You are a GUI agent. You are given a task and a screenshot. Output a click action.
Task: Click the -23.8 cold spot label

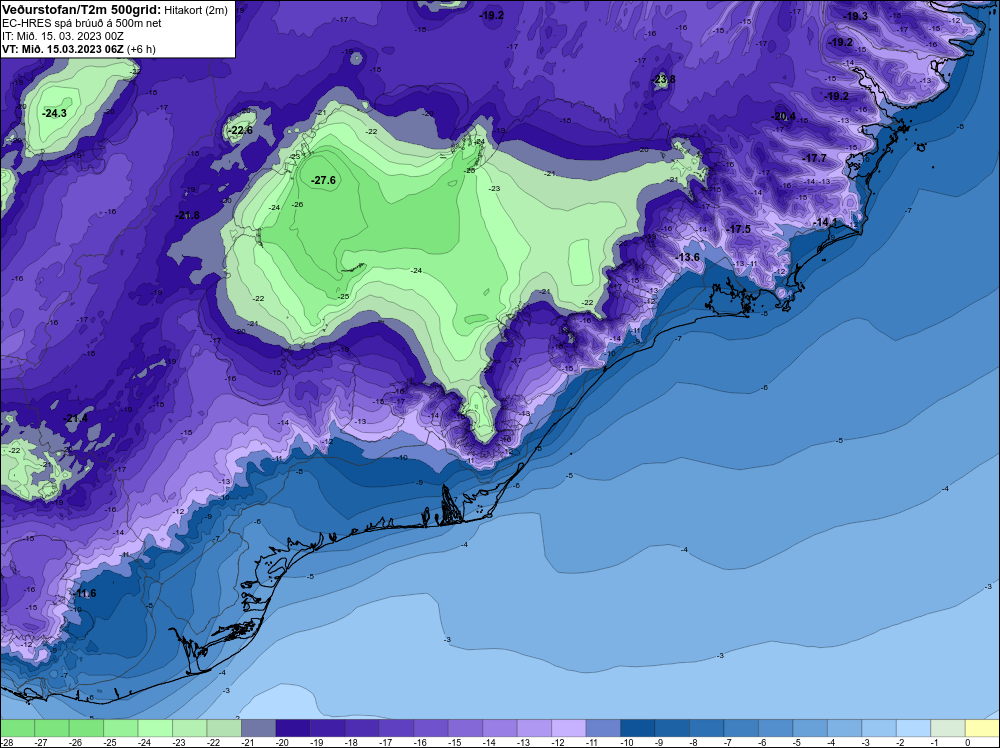coord(664,80)
